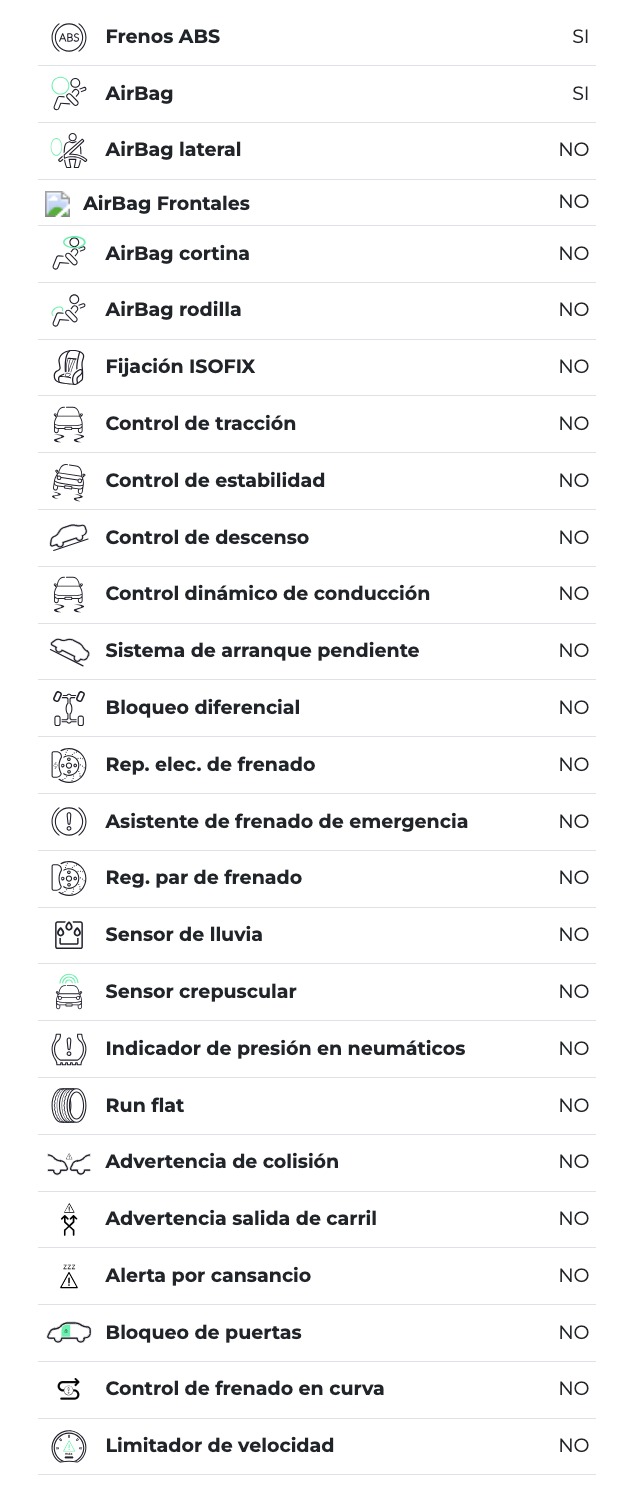Click the NO value for AirBag cortina
The width and height of the screenshot is (630, 1500).
pyautogui.click(x=574, y=253)
